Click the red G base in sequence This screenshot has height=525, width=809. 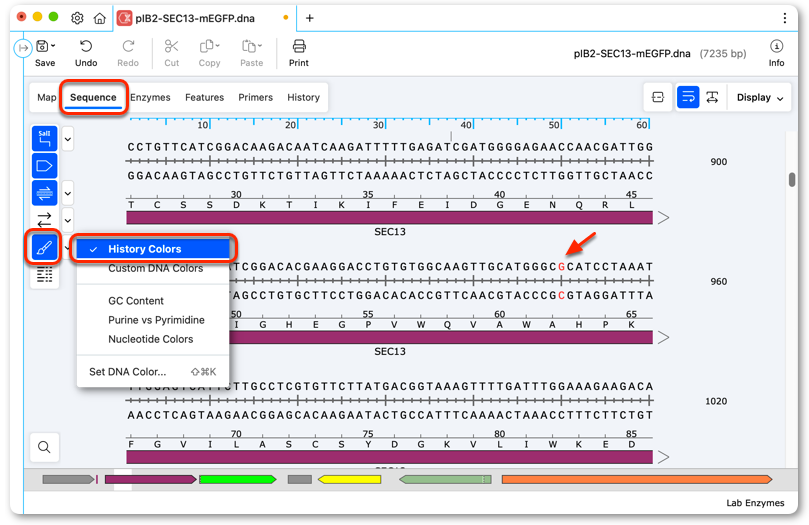pos(561,267)
